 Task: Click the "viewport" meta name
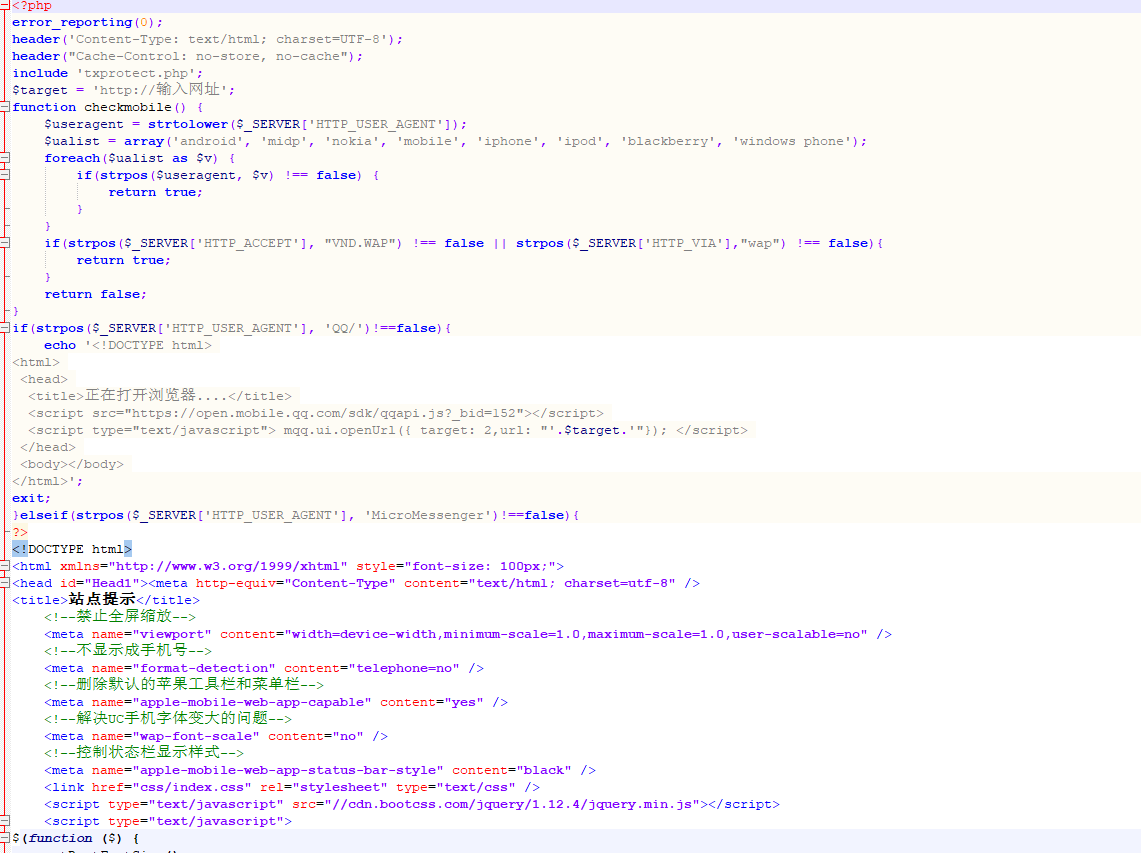(172, 634)
